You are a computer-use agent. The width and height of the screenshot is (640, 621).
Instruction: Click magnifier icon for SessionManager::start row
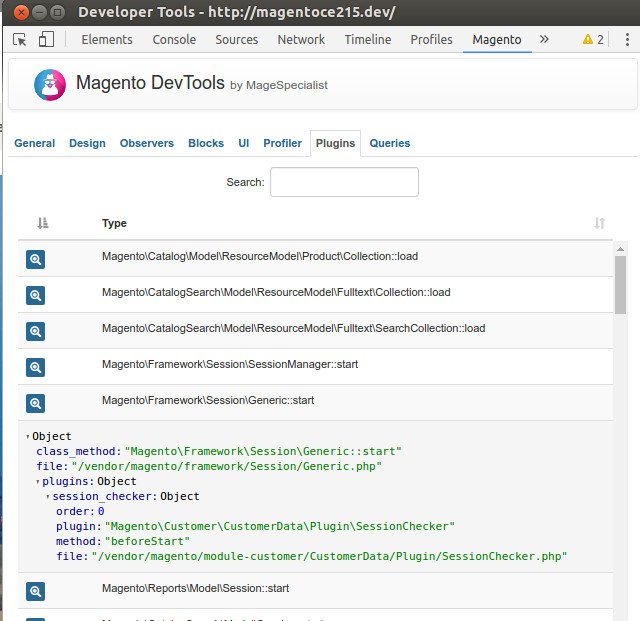coord(35,367)
